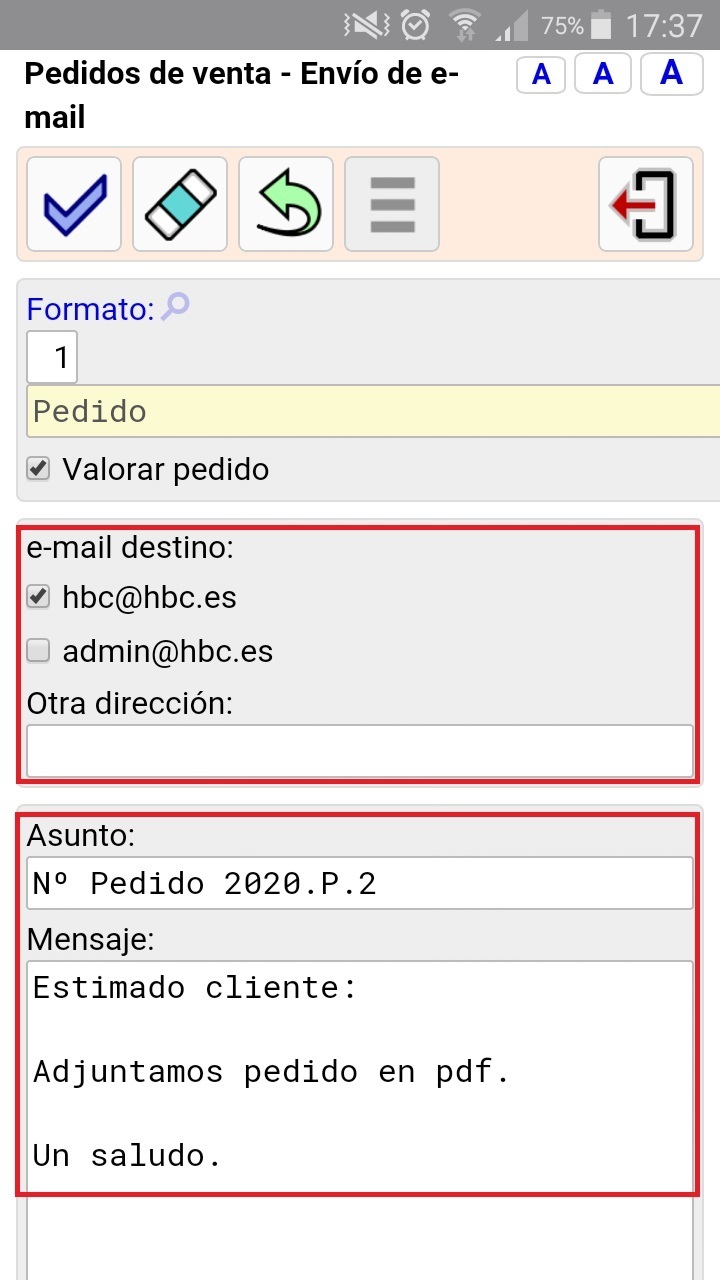Click the eraser clear-form icon
720x1280 pixels.
click(x=180, y=204)
